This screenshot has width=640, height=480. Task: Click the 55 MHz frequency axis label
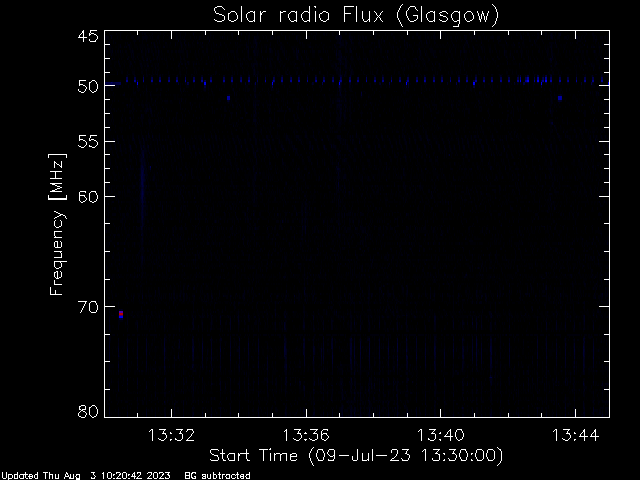coord(88,142)
